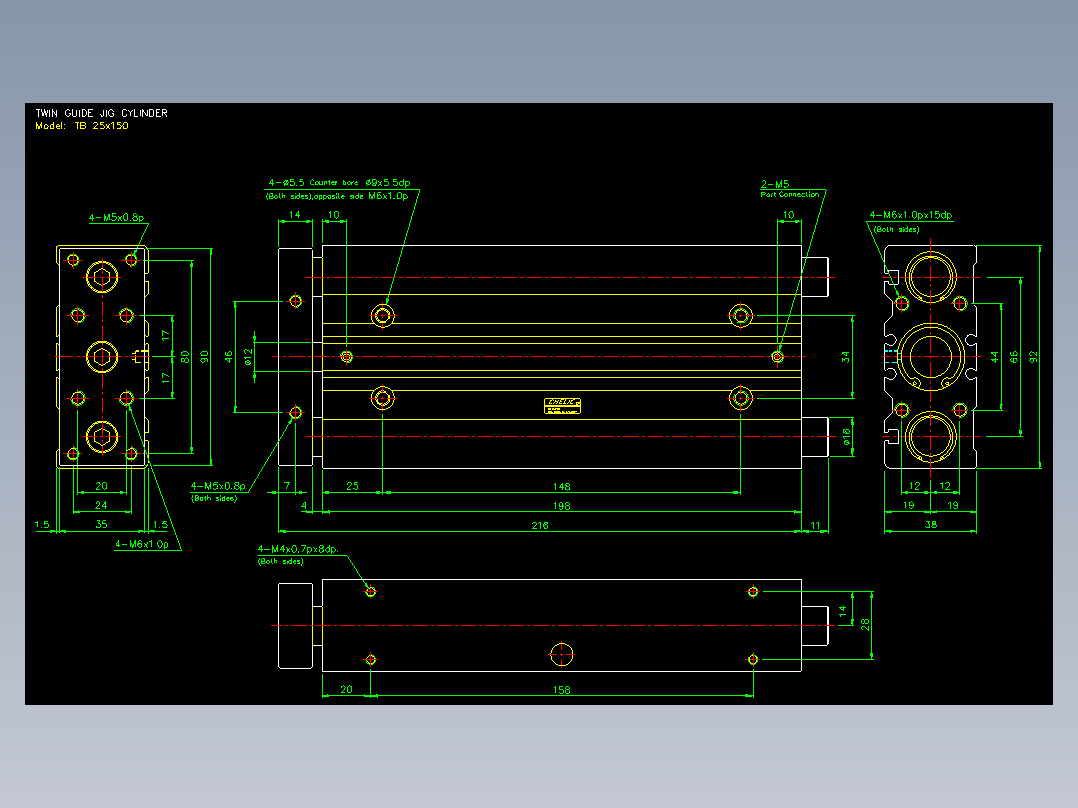This screenshot has width=1078, height=808.
Task: Click the "34" vertical dimension
Action: (846, 357)
